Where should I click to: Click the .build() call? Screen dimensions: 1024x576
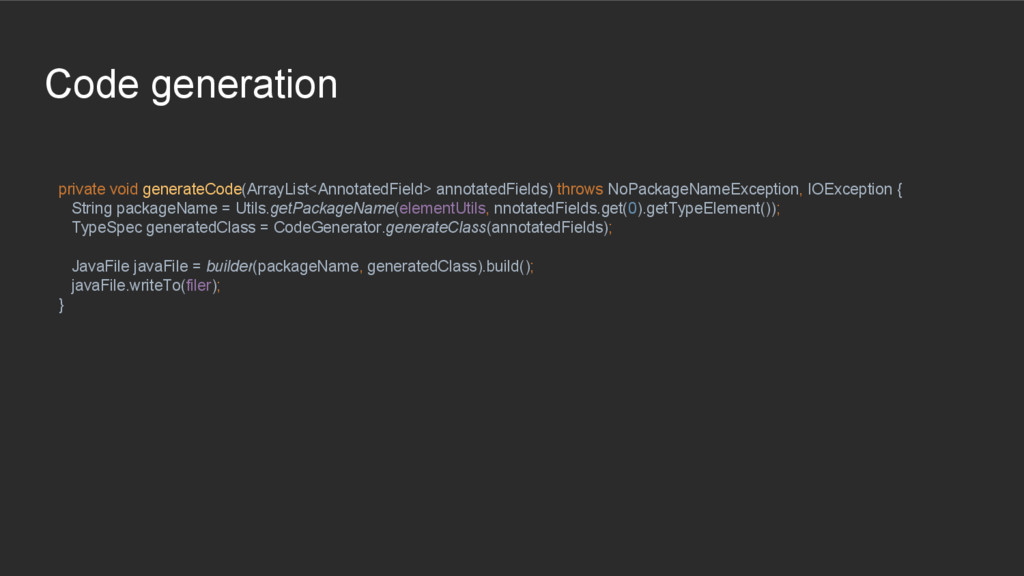coord(509,266)
